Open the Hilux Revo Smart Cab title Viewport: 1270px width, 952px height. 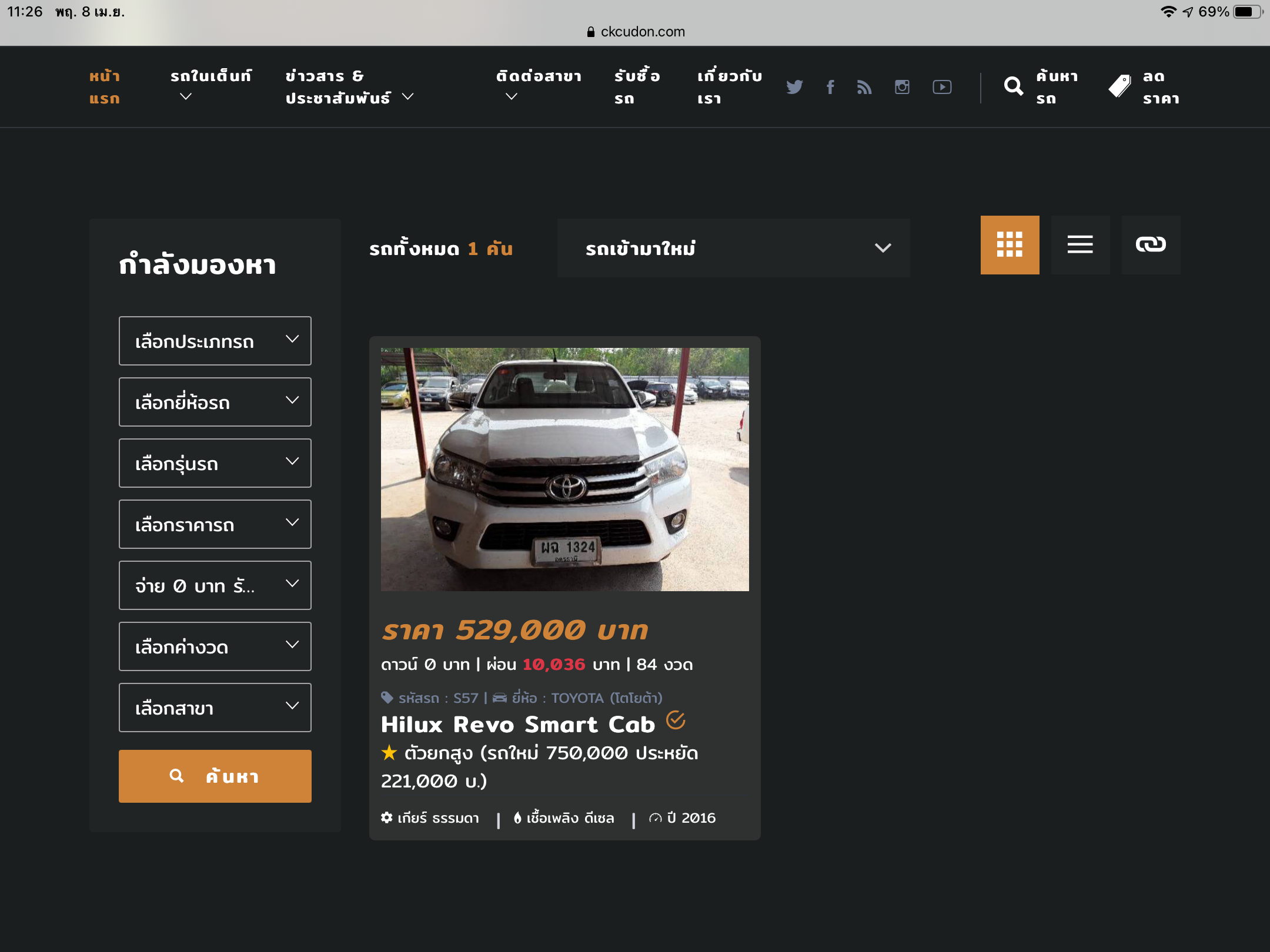[517, 724]
